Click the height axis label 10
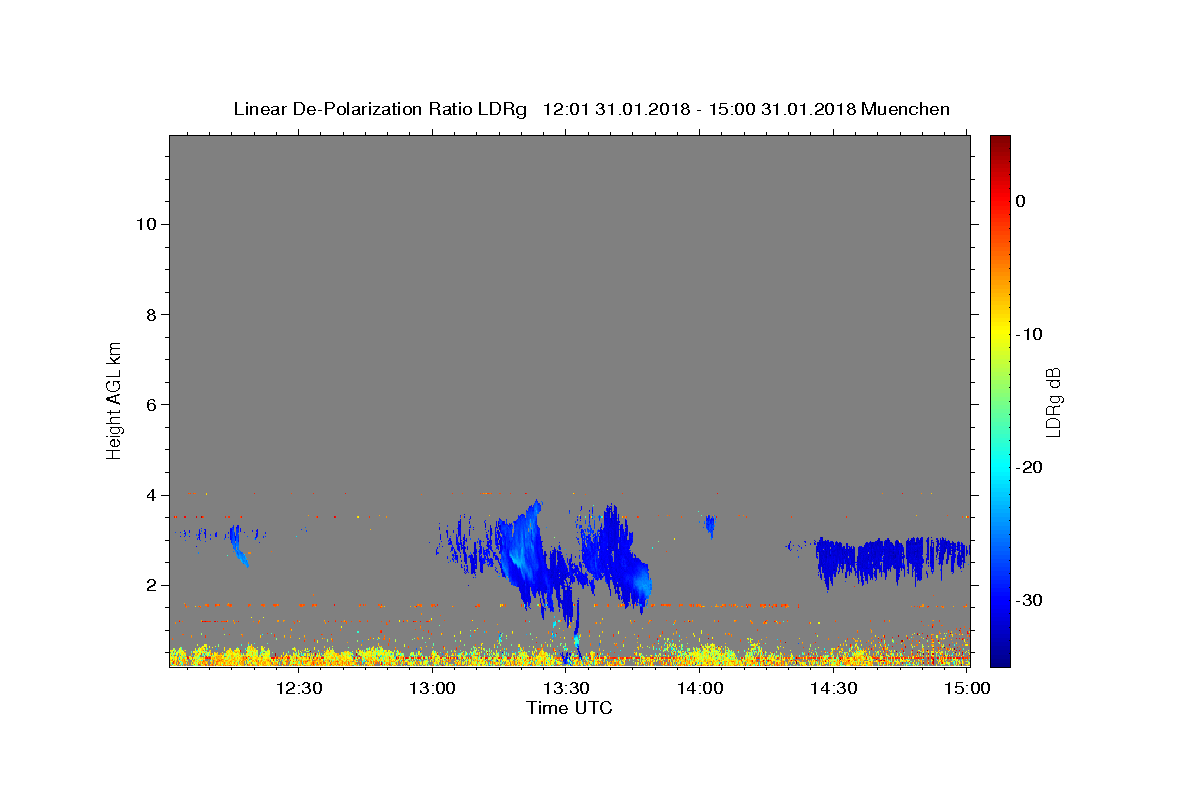 (144, 224)
